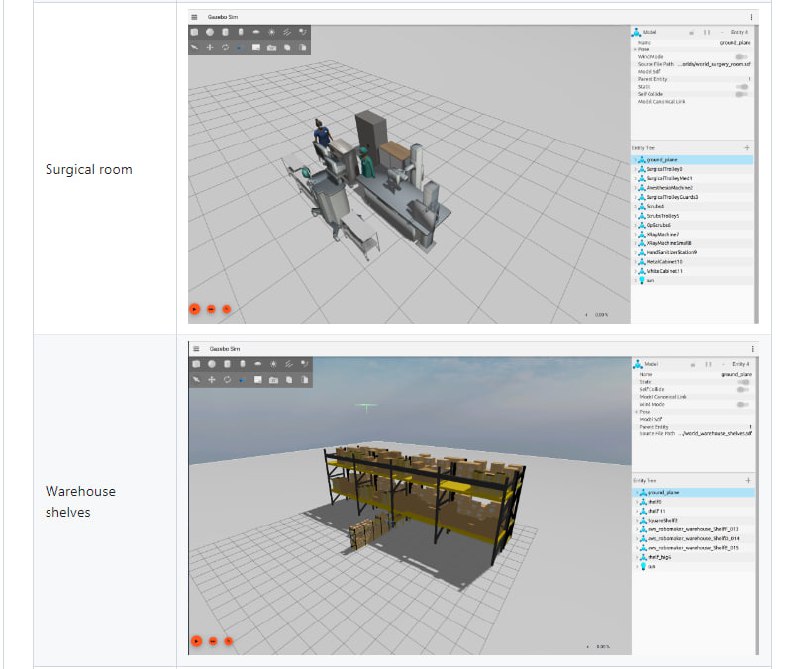Insert a box shape in Surgical room toolbar
Viewport: 800px width, 669px height.
click(195, 32)
